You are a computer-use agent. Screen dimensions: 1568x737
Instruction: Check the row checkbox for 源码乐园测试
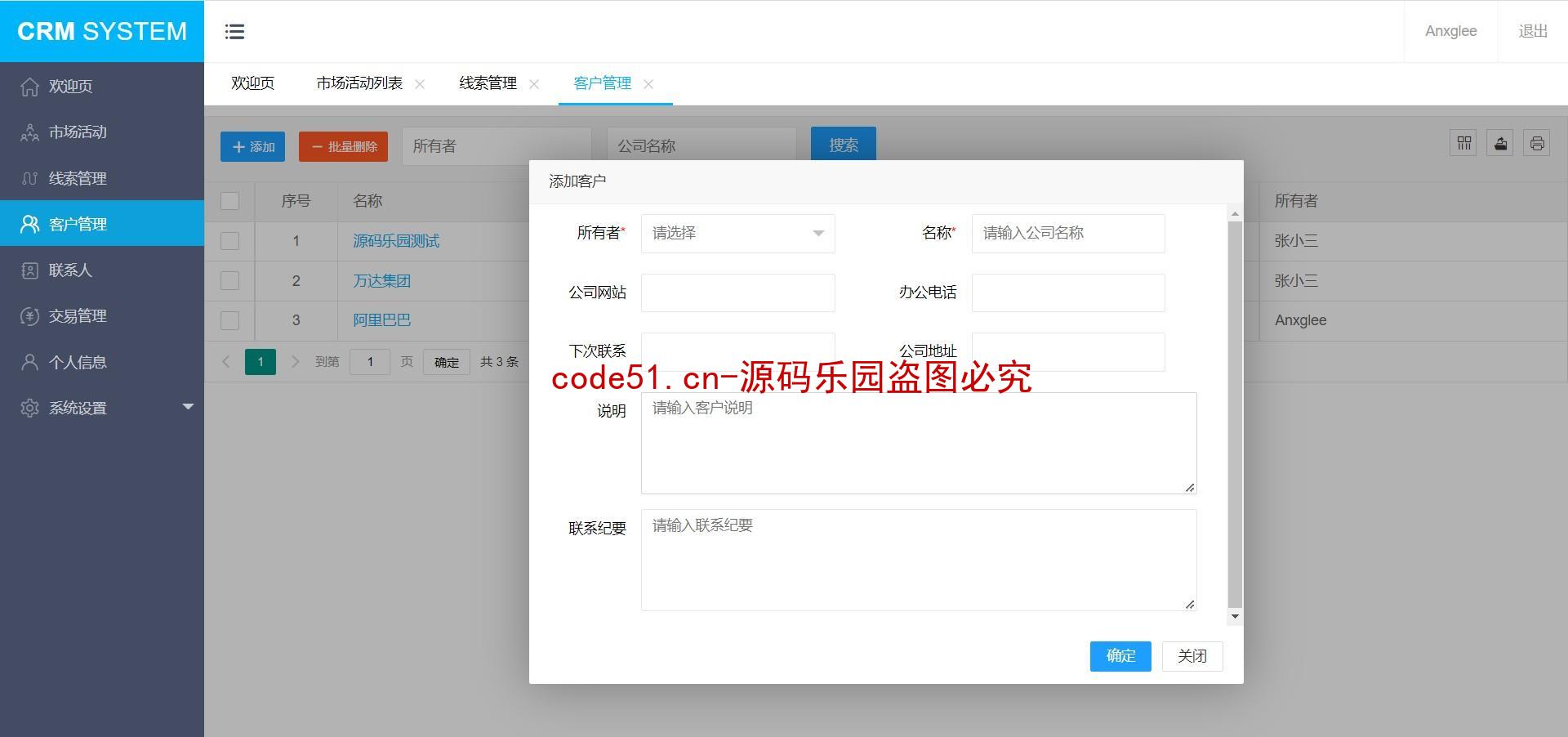[x=230, y=241]
